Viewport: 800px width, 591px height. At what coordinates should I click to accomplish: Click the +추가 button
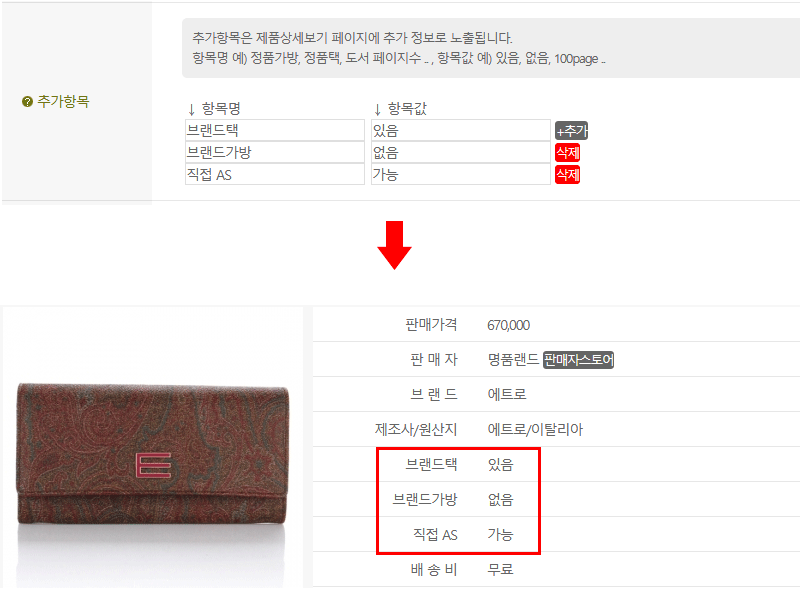[571, 131]
